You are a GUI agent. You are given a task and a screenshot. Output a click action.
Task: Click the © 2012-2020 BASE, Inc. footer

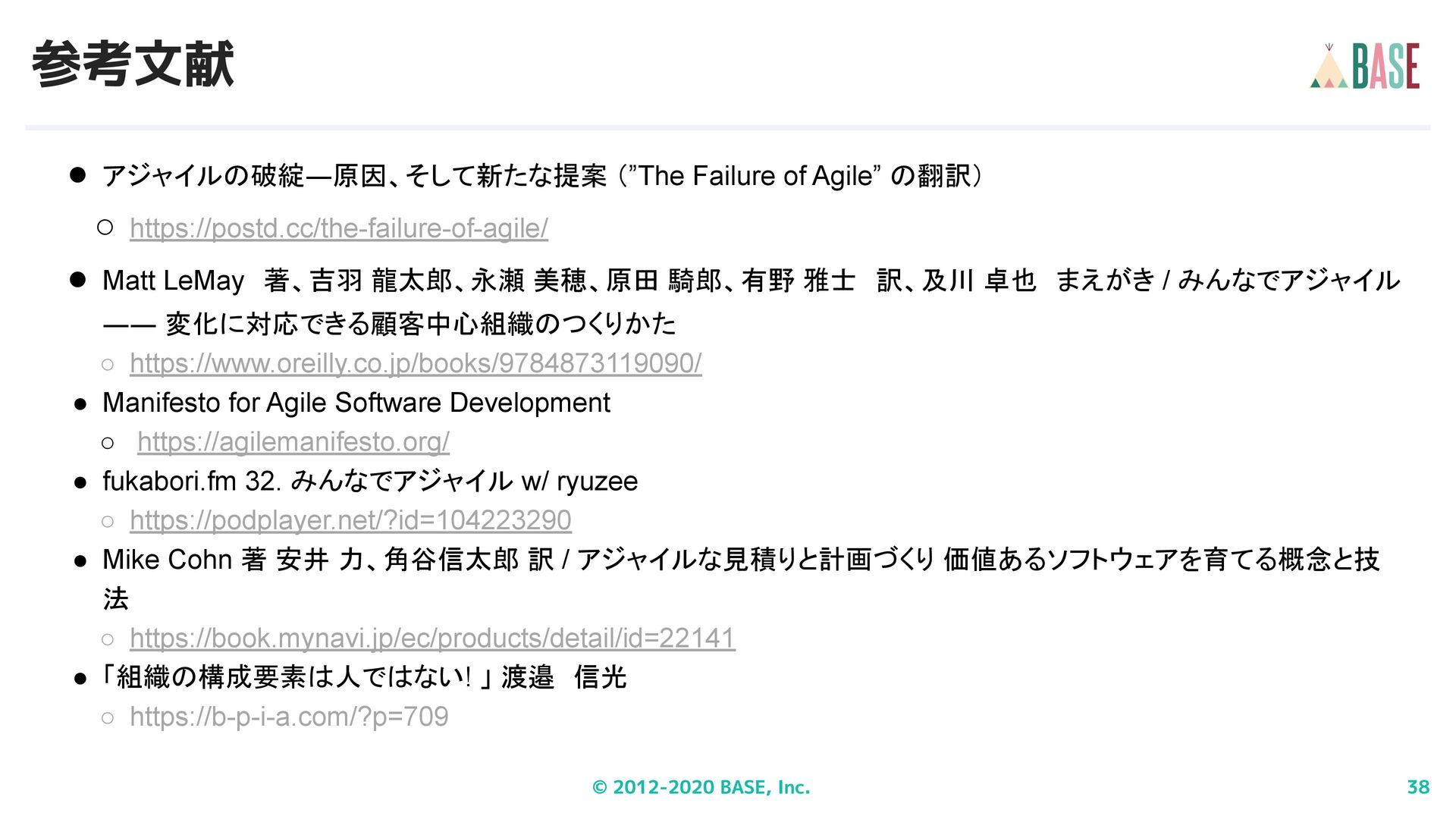[701, 787]
